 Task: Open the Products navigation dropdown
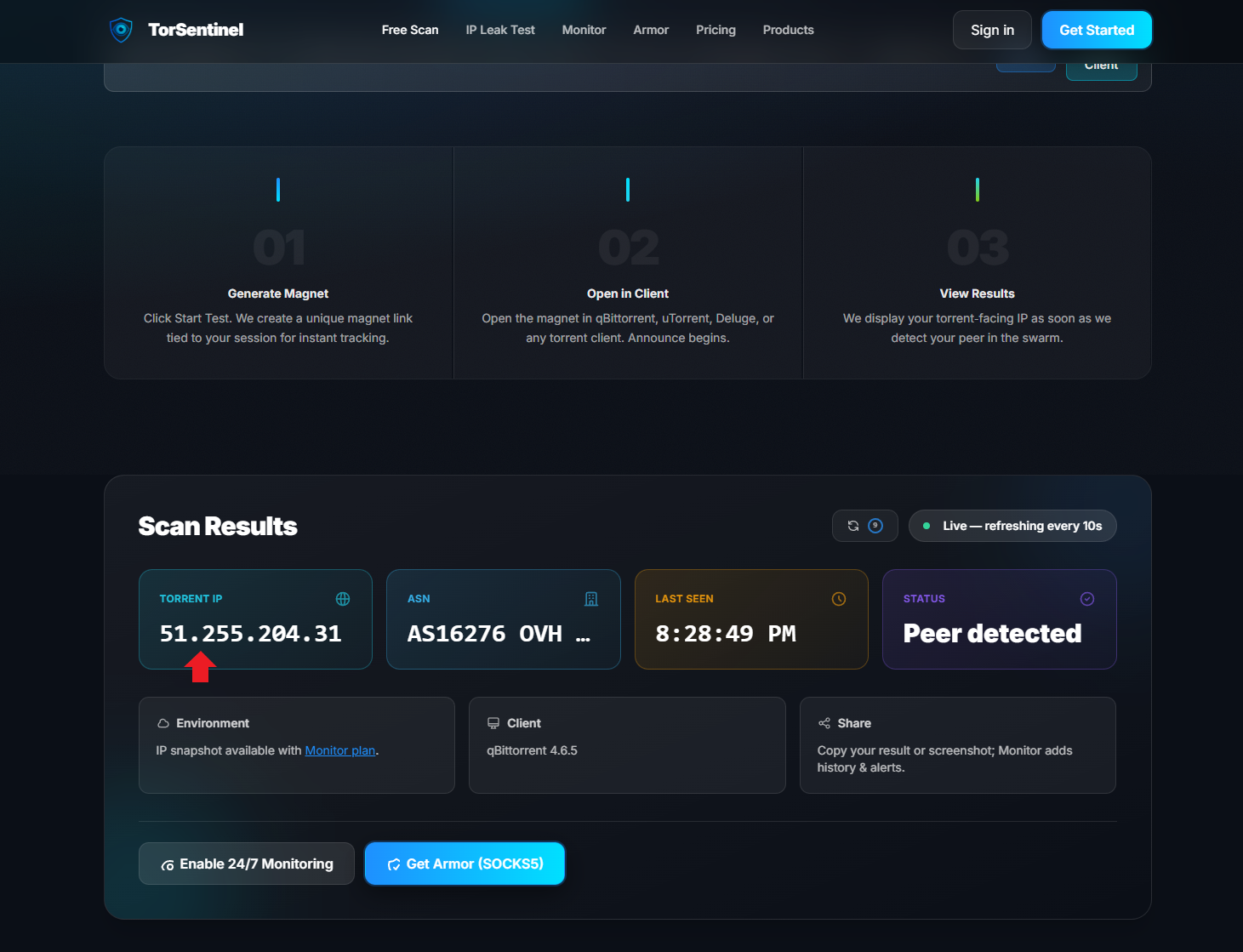point(788,30)
